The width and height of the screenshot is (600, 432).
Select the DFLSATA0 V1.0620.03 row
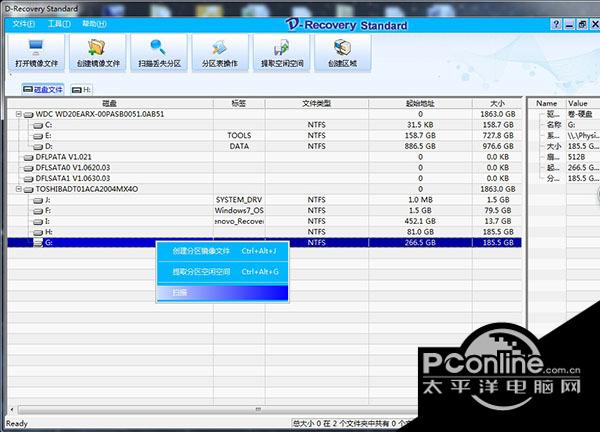264,168
